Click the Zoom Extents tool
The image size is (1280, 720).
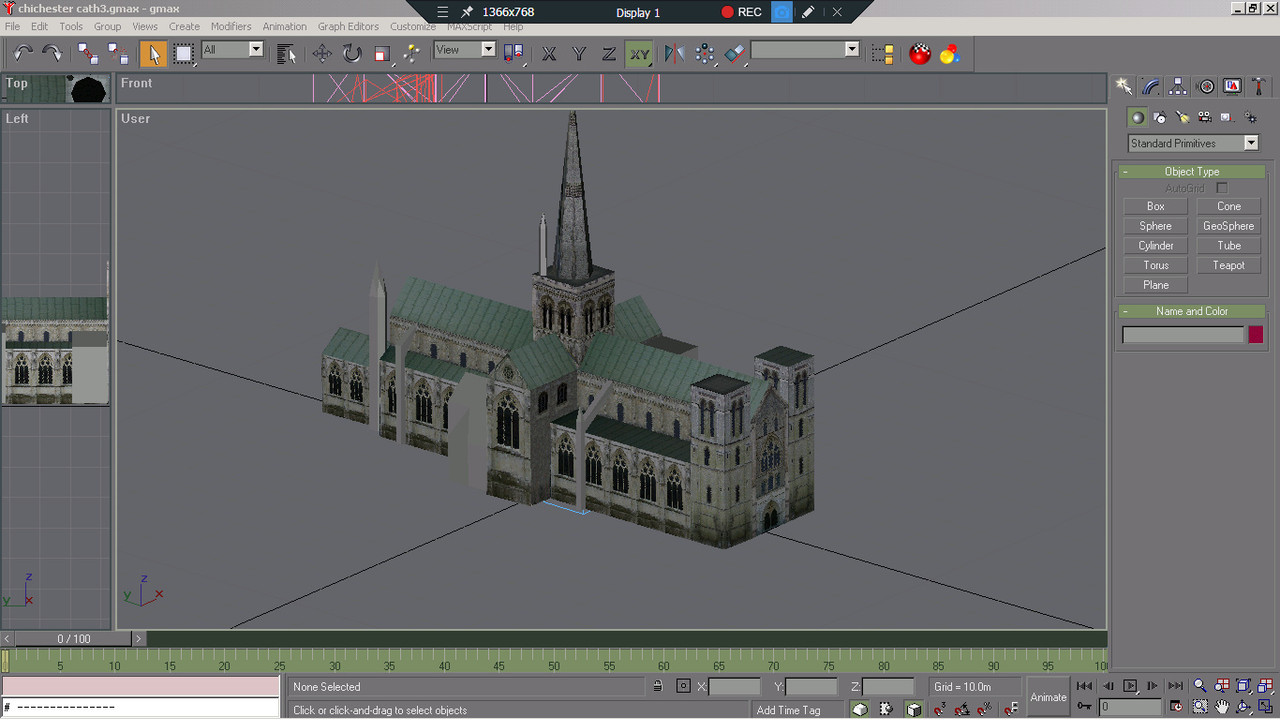[1244, 686]
